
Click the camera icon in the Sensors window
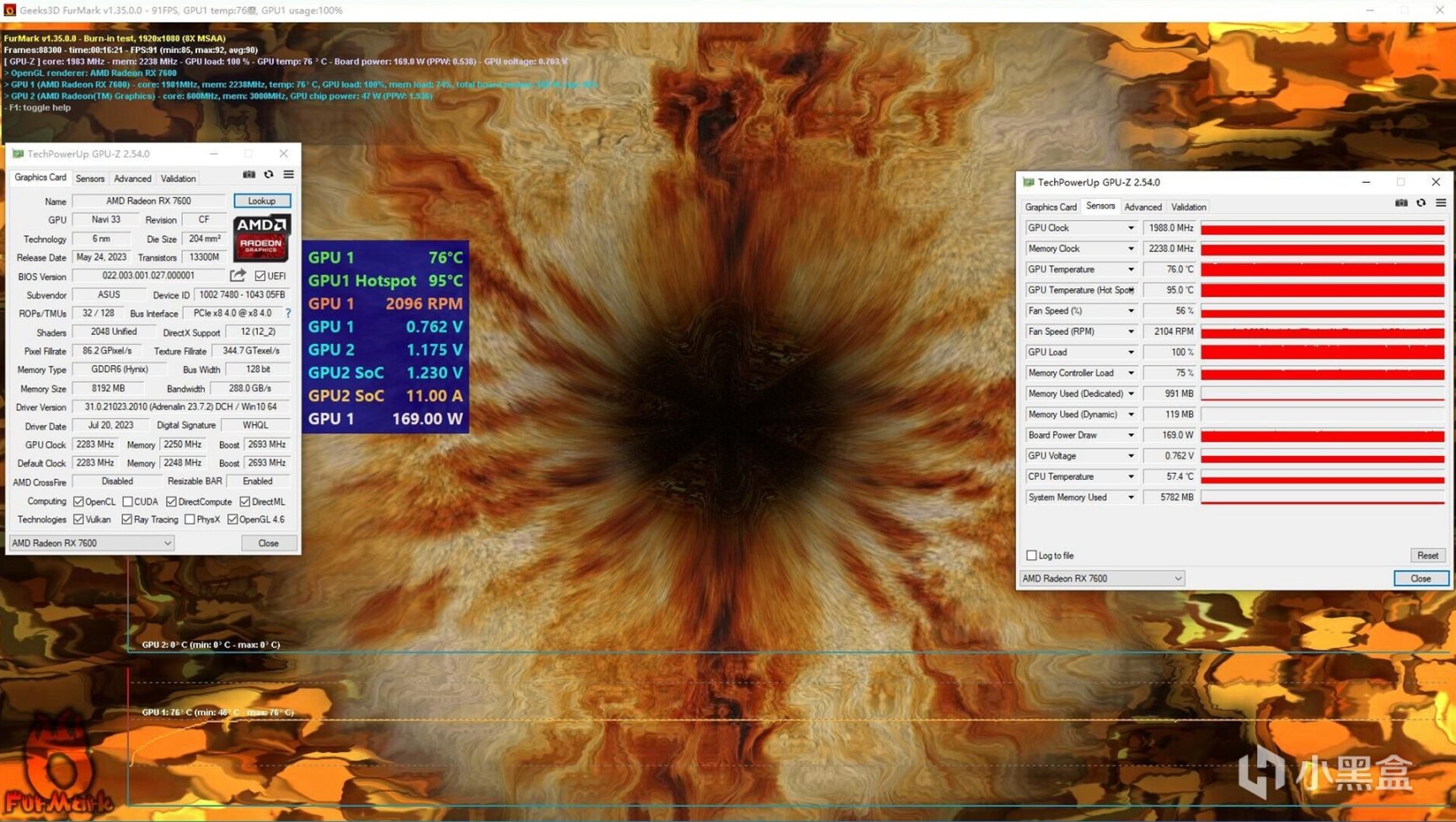pyautogui.click(x=1401, y=203)
